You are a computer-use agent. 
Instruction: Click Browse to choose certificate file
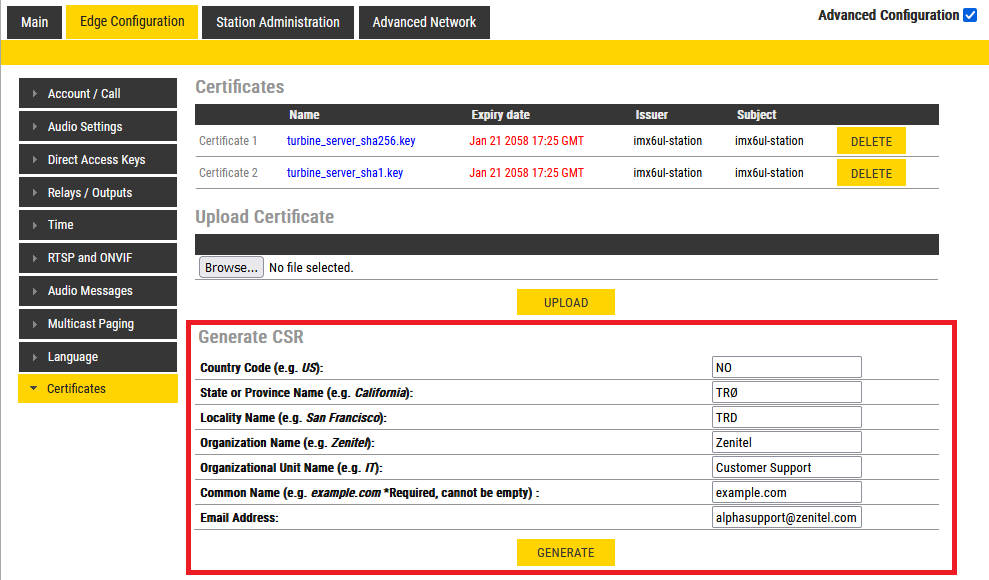click(x=231, y=268)
